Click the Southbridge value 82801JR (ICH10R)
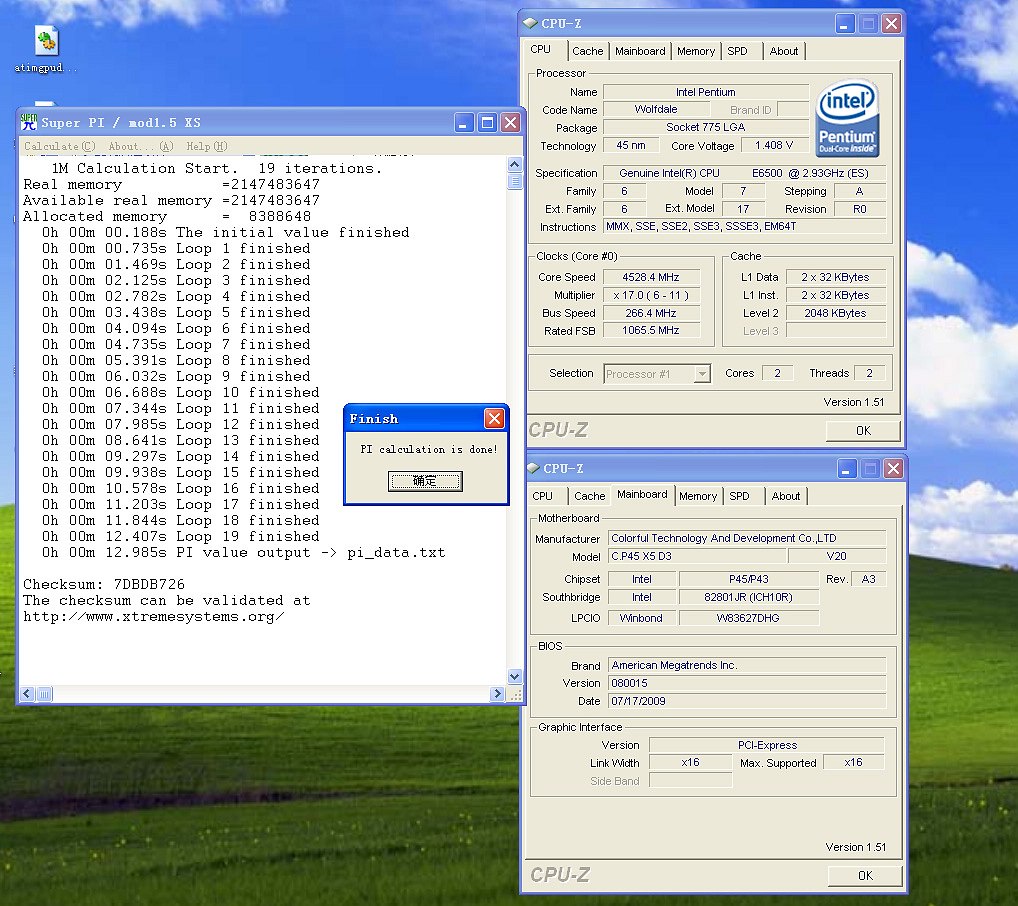 [x=749, y=598]
